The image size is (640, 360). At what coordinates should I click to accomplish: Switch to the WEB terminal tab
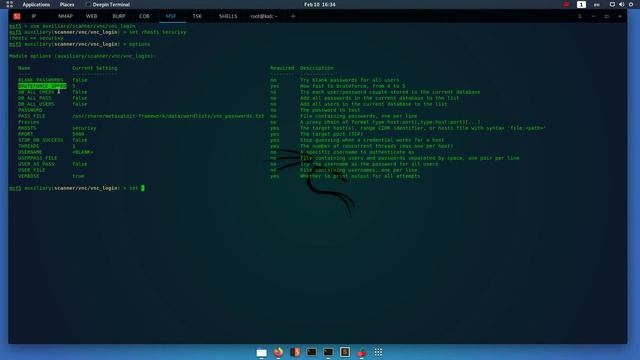[x=91, y=16]
